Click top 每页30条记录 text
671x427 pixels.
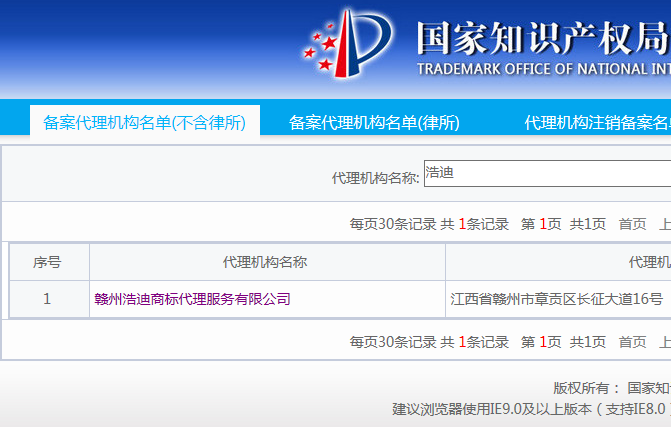coord(393,224)
